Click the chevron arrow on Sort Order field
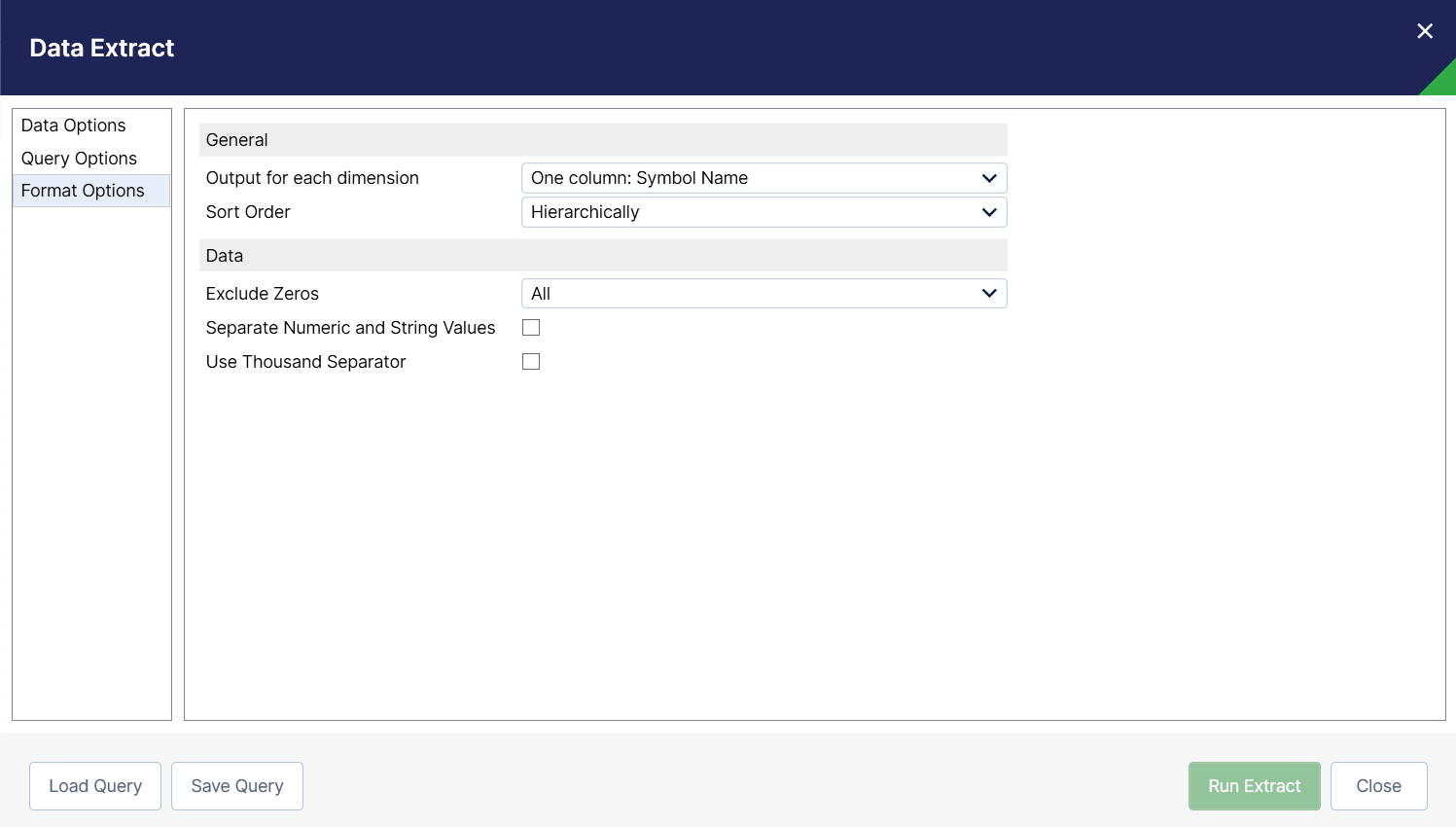The width and height of the screenshot is (1456, 827). (x=989, y=212)
